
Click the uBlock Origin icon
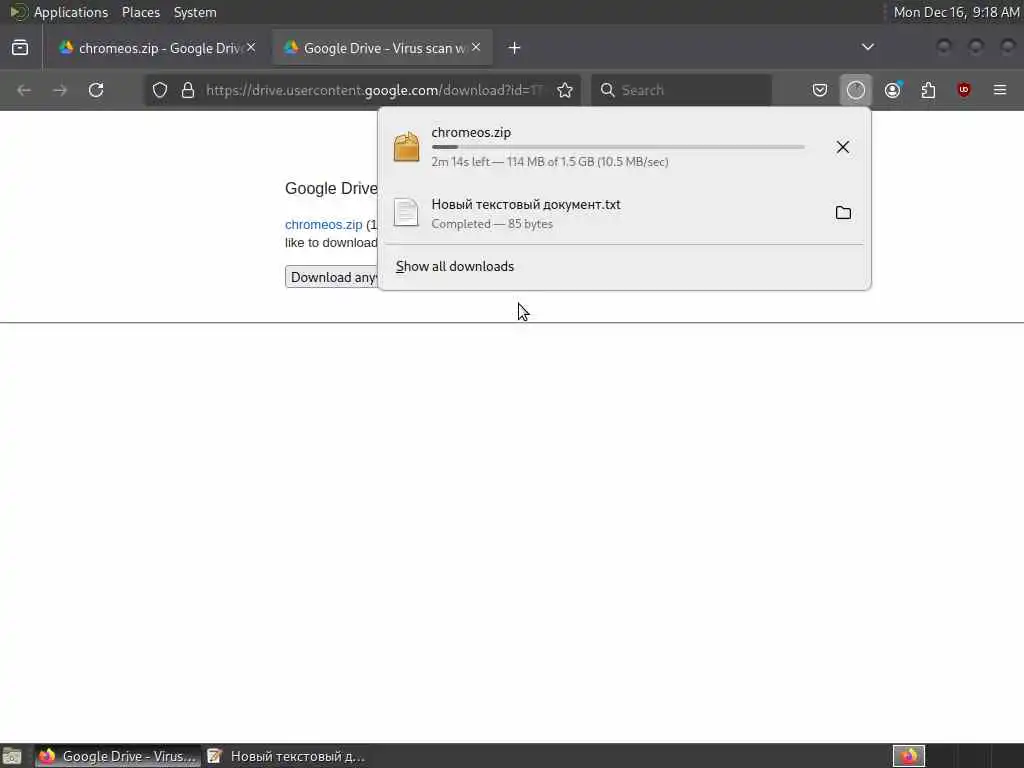click(x=964, y=90)
